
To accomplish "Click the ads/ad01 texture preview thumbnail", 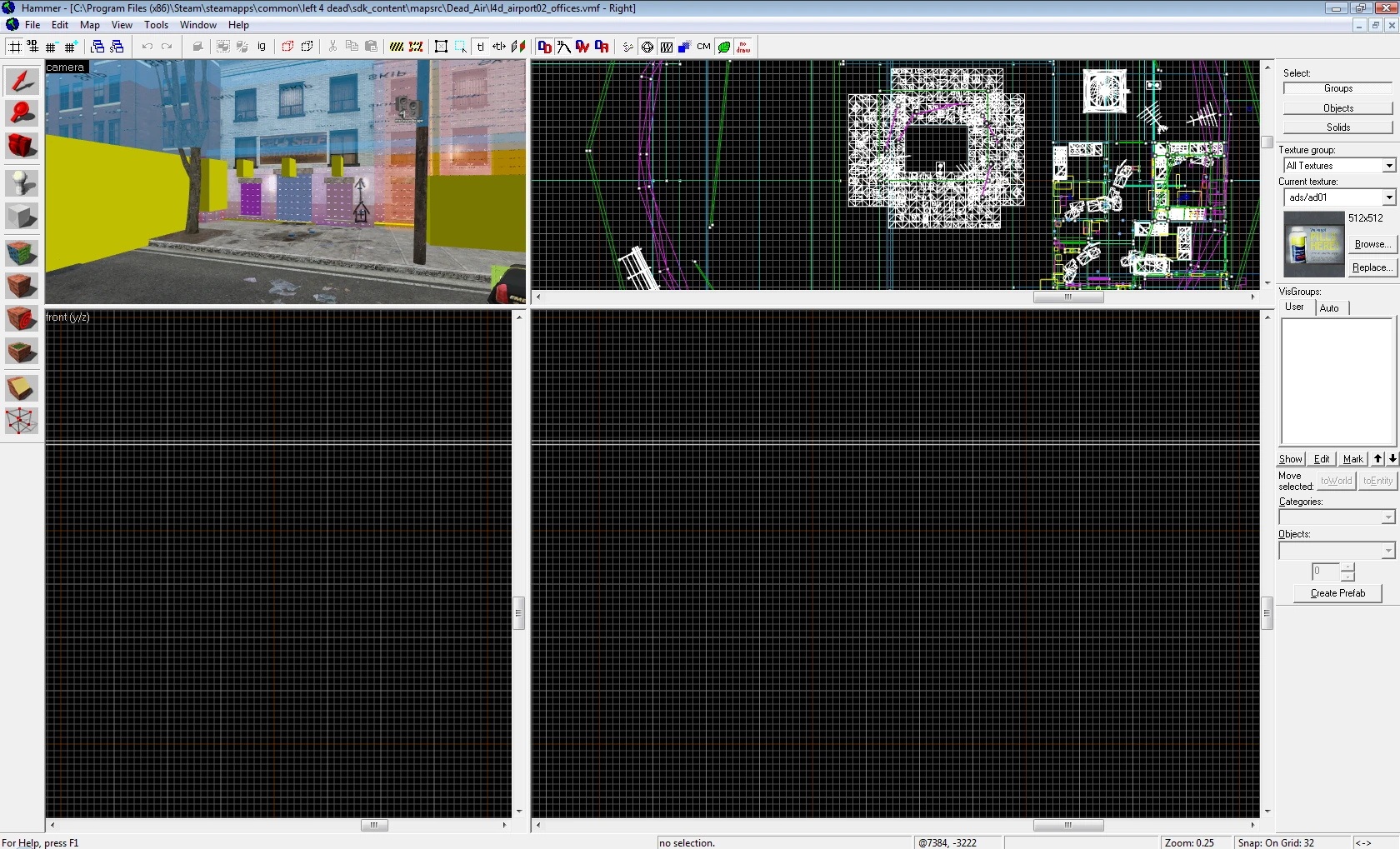I will coord(1314,244).
